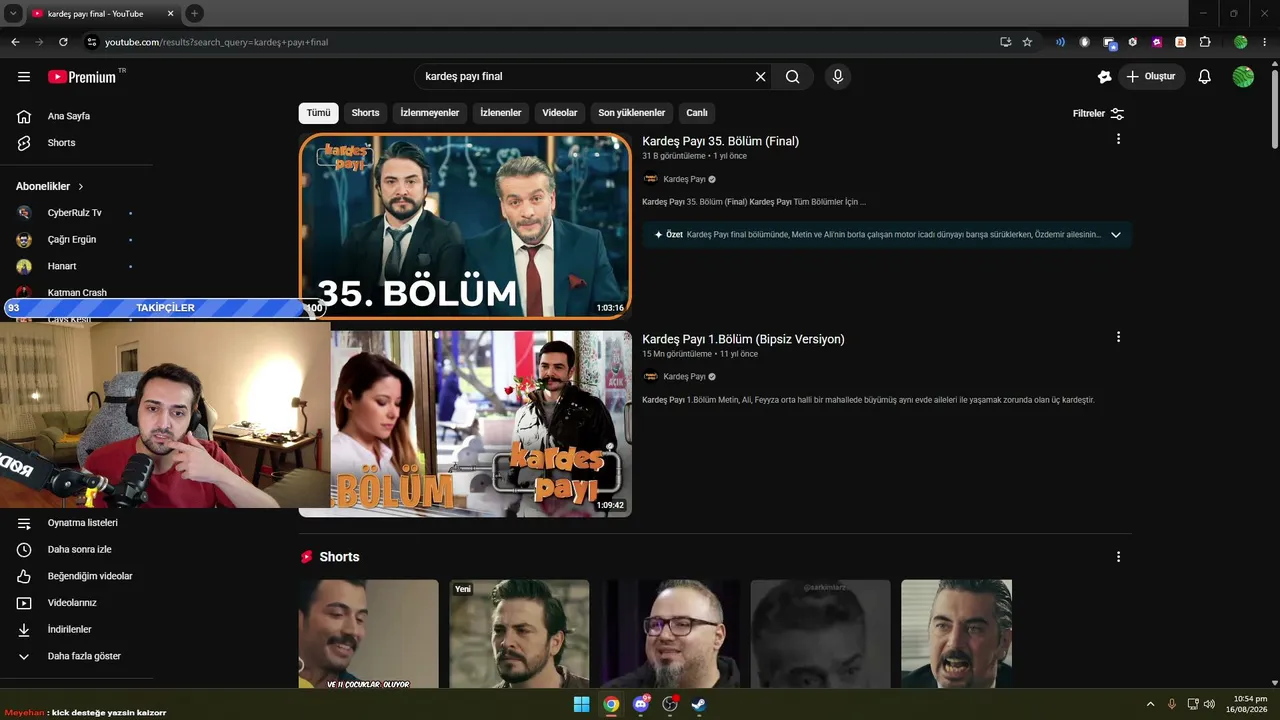Select the Shorts filter chip
This screenshot has height=720, width=1280.
click(366, 113)
